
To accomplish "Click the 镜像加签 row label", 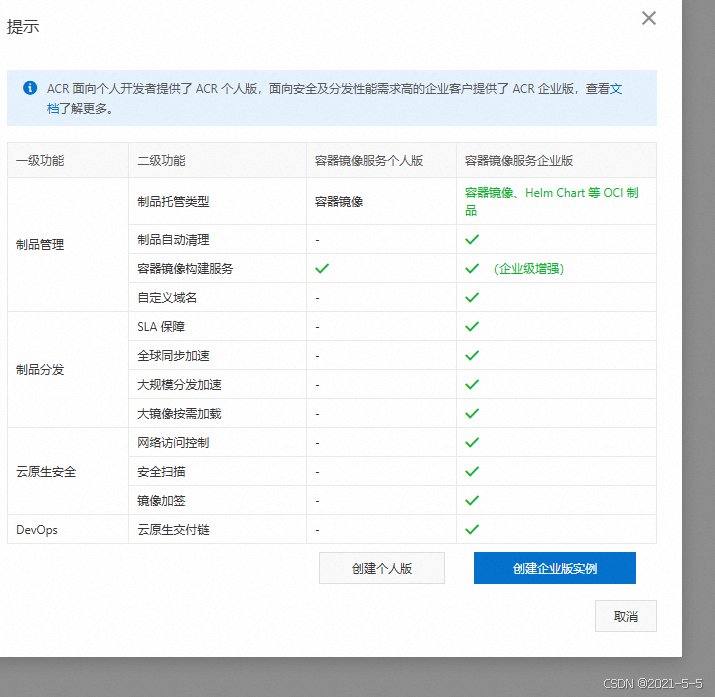I will [x=161, y=501].
